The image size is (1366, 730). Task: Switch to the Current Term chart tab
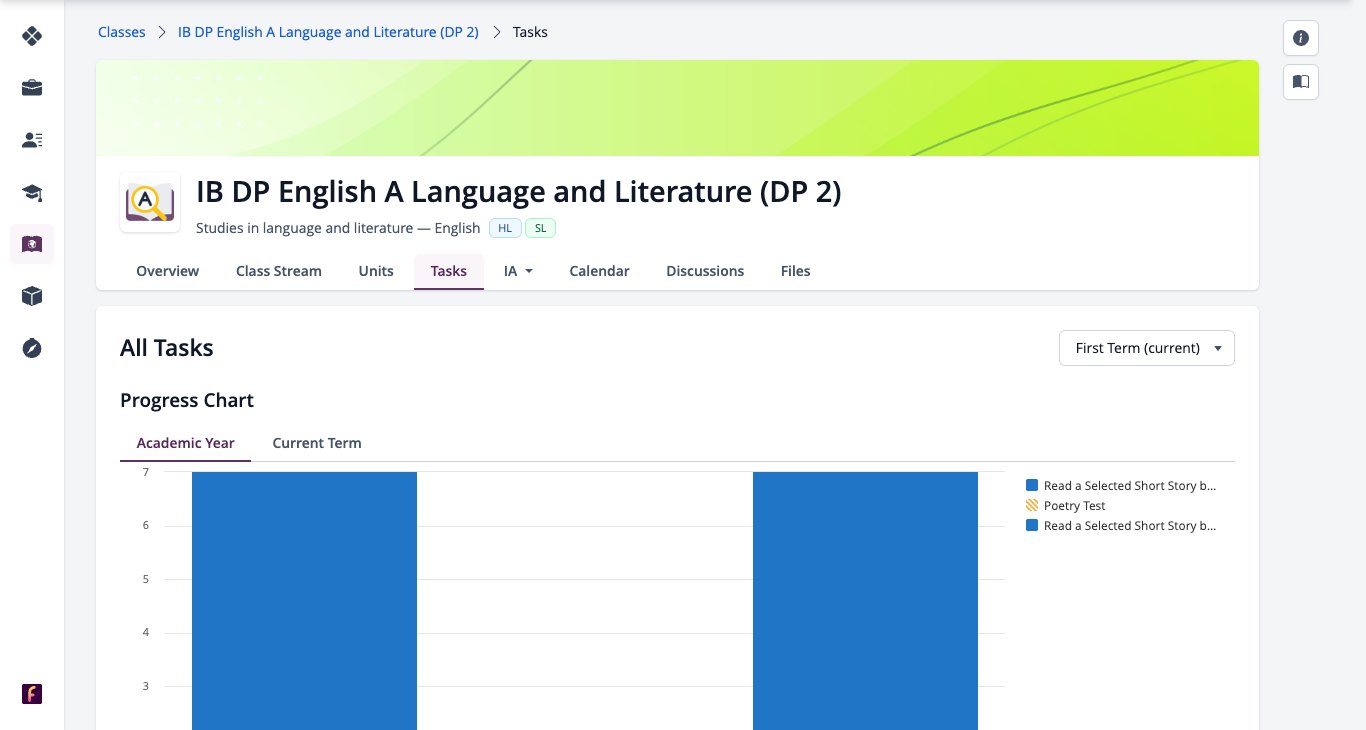coord(317,443)
